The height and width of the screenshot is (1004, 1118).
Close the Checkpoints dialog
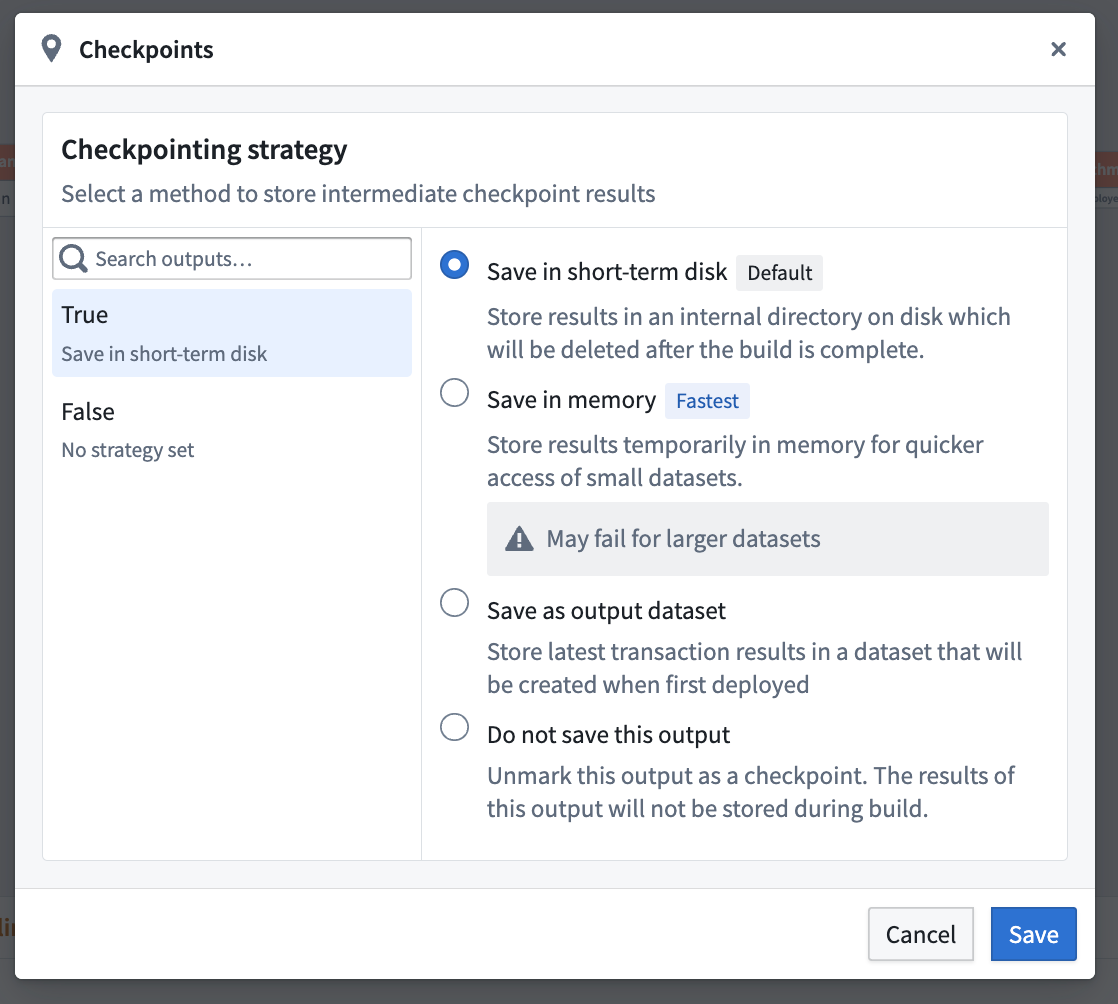(x=1058, y=48)
